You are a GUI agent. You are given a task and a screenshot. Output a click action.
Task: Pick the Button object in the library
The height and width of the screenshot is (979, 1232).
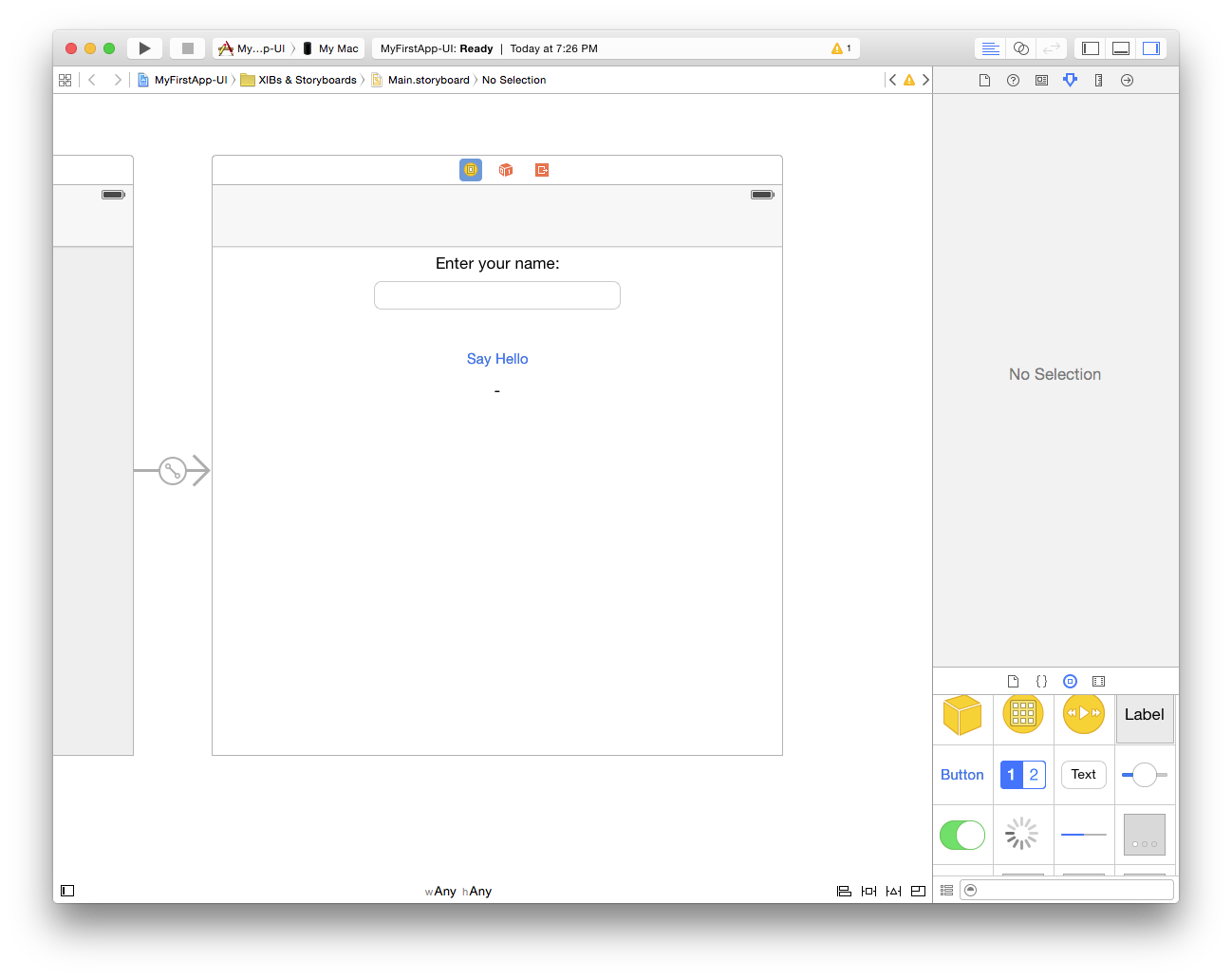tap(962, 775)
